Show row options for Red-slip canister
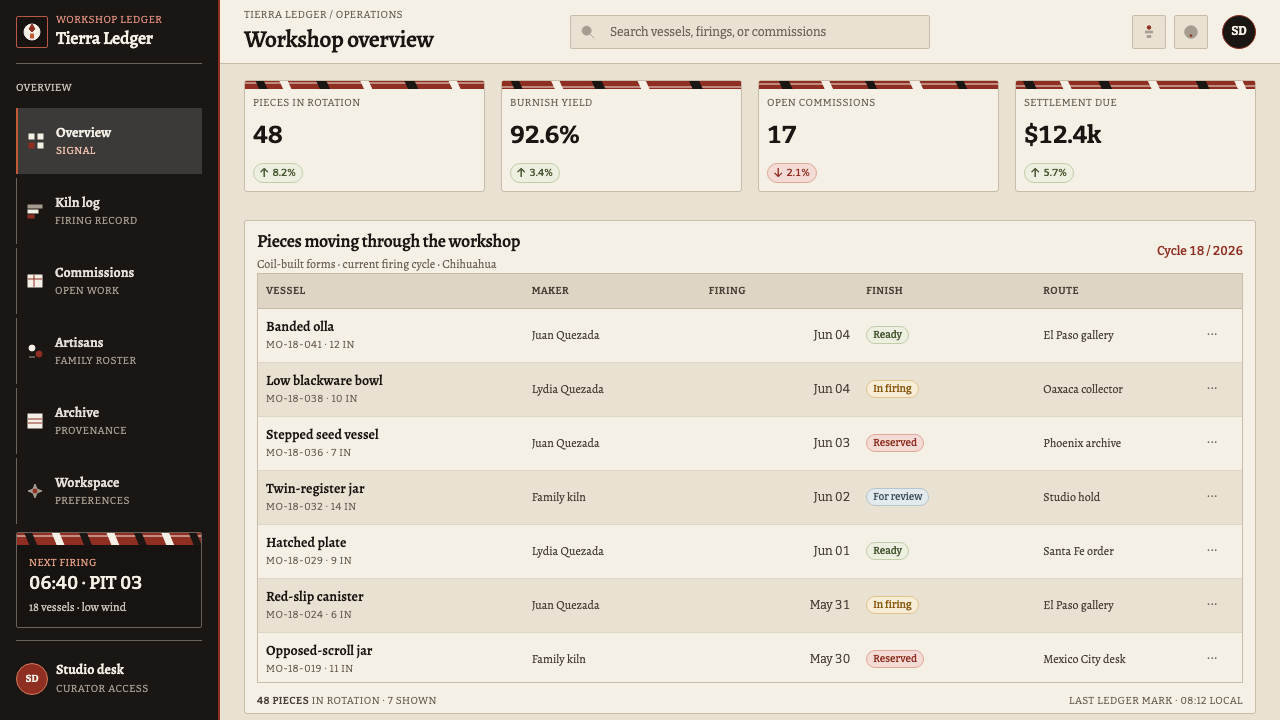Screen dimensions: 1280x720 1212,605
